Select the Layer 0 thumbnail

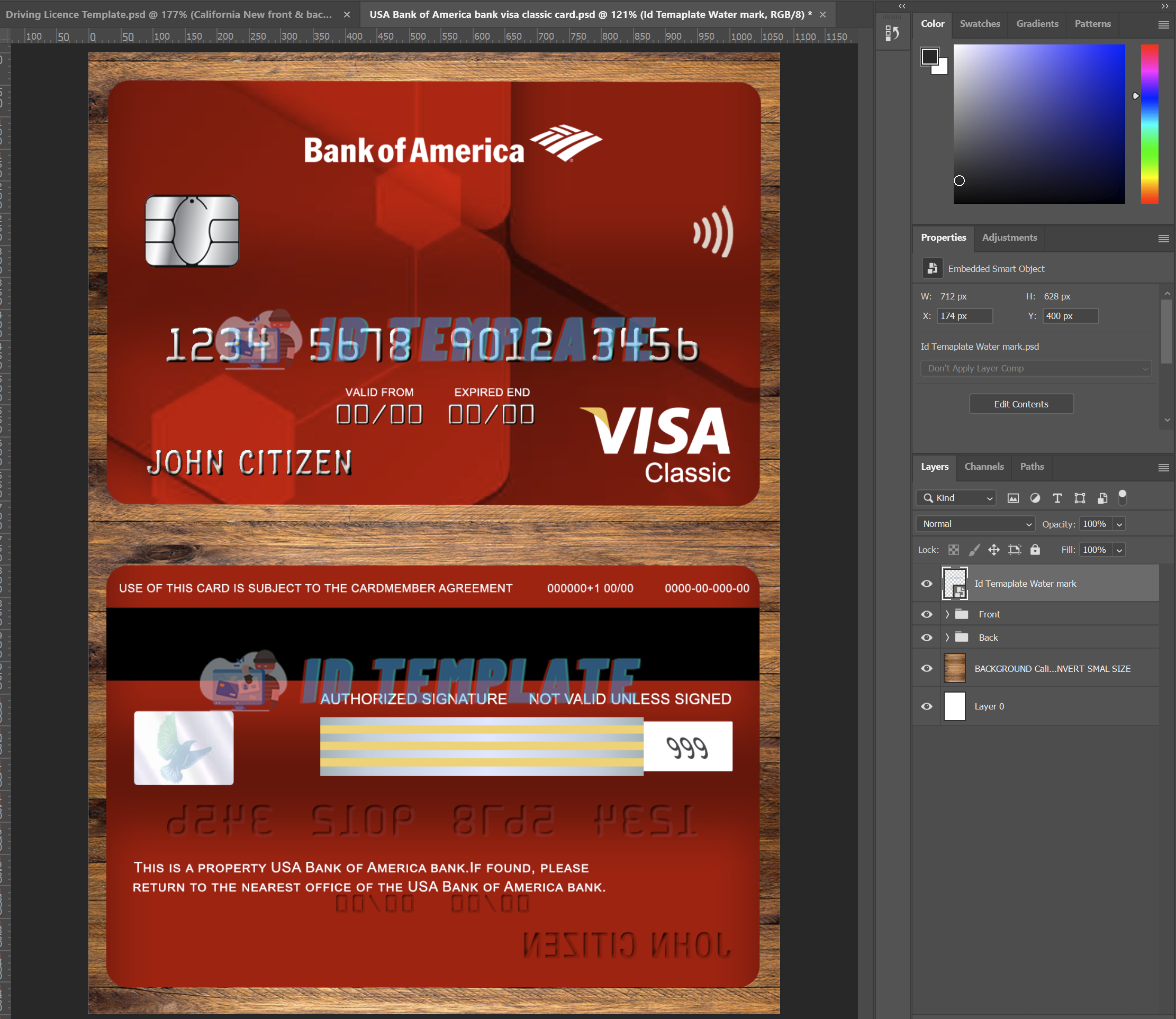point(955,707)
